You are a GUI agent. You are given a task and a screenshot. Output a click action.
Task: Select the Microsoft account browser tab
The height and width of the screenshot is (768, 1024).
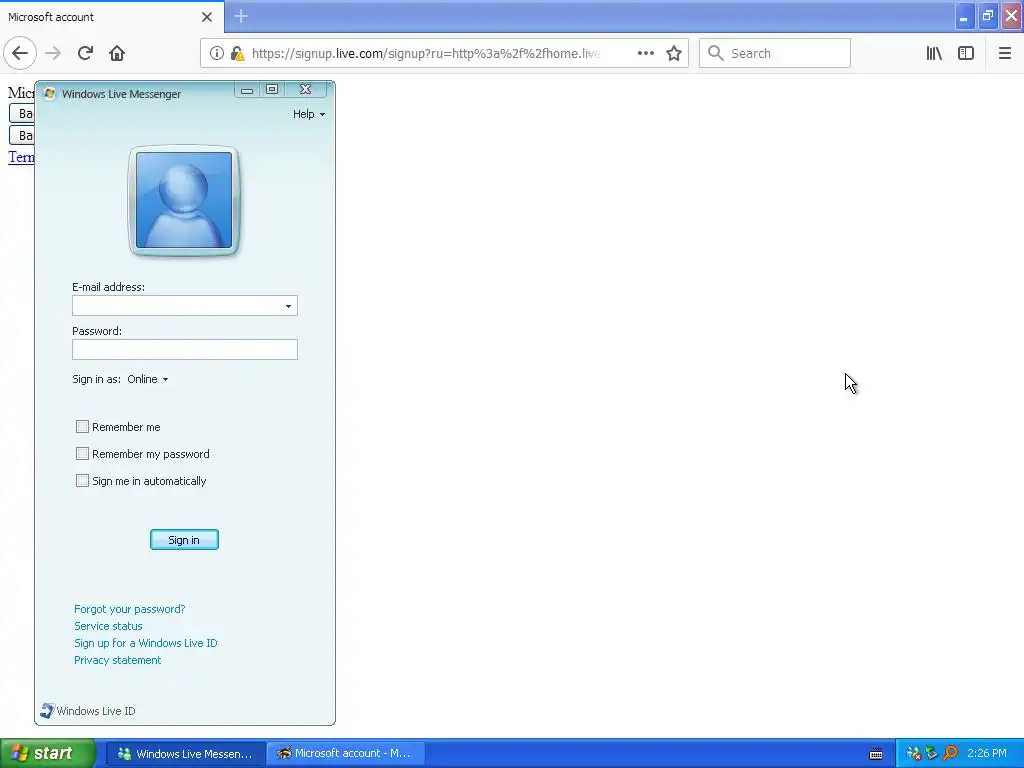tap(112, 17)
